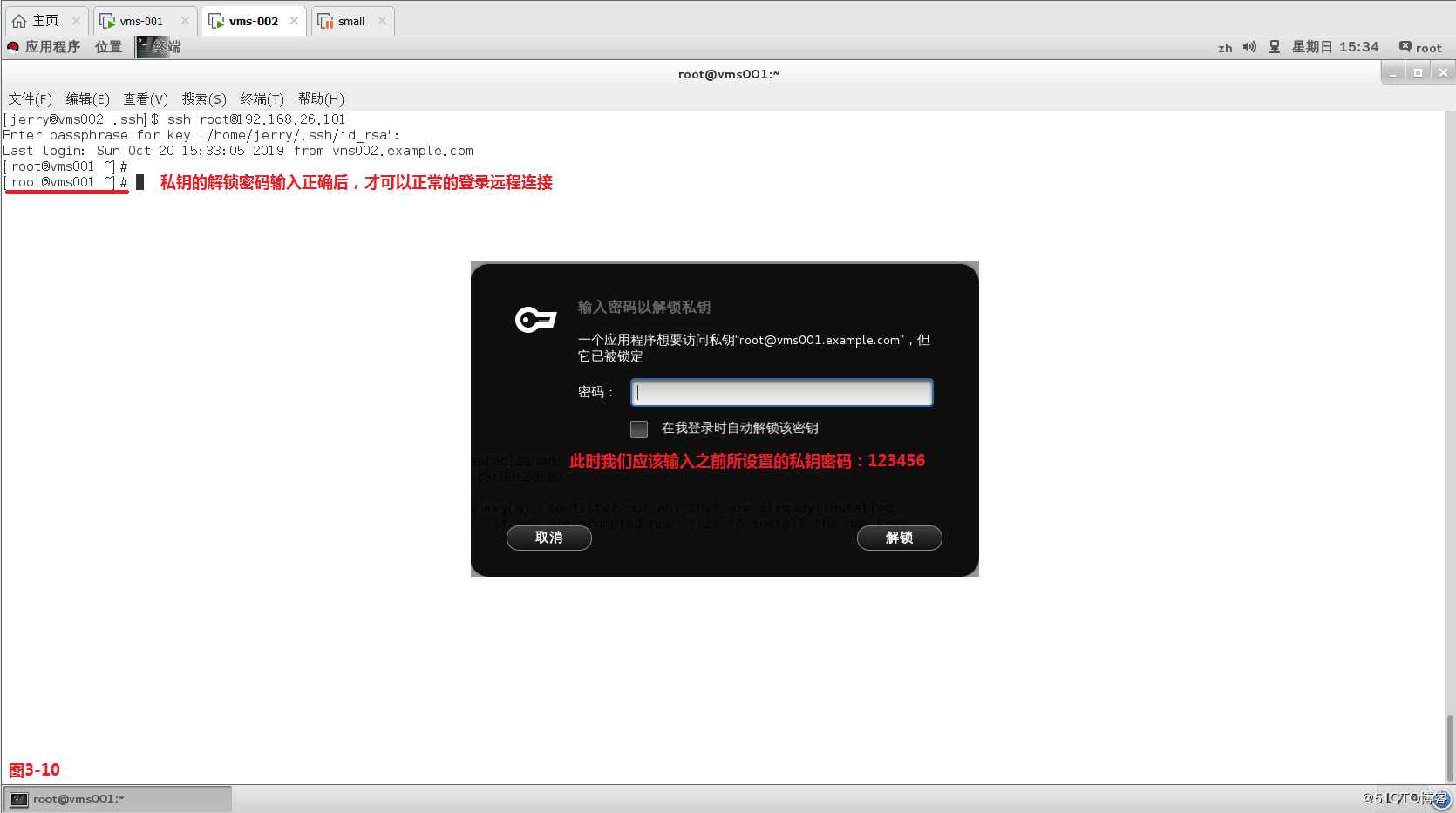Click the key icon in the unlock dialog
Image resolution: width=1456 pixels, height=813 pixels.
[534, 318]
